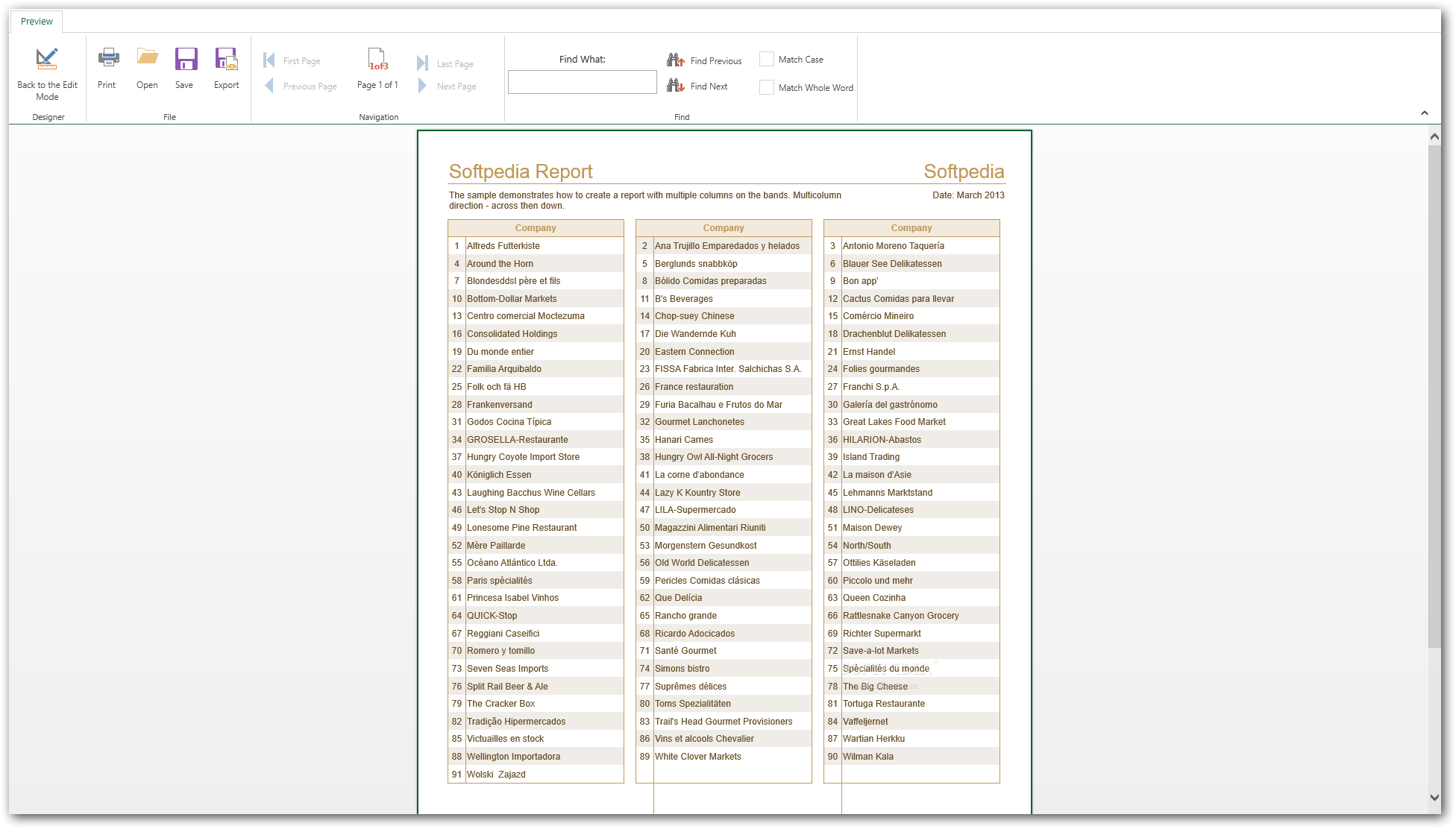1456x829 pixels.
Task: Focus the Find What text box
Action: tap(583, 82)
